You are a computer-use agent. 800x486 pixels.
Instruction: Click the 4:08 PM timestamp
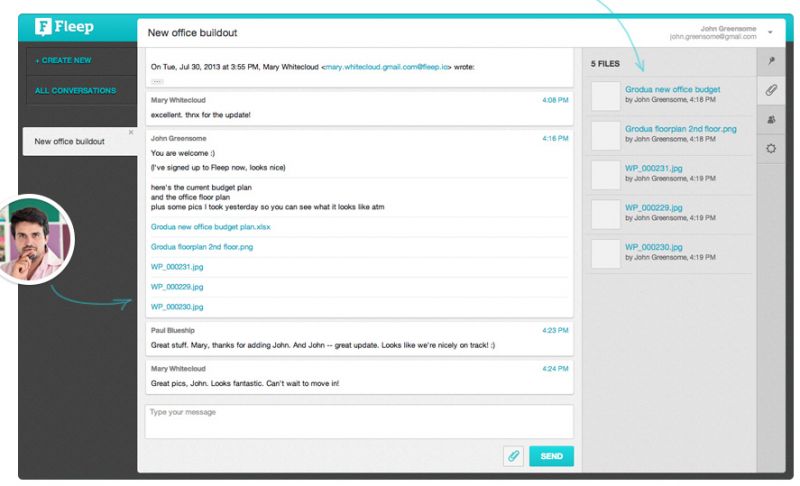point(555,100)
